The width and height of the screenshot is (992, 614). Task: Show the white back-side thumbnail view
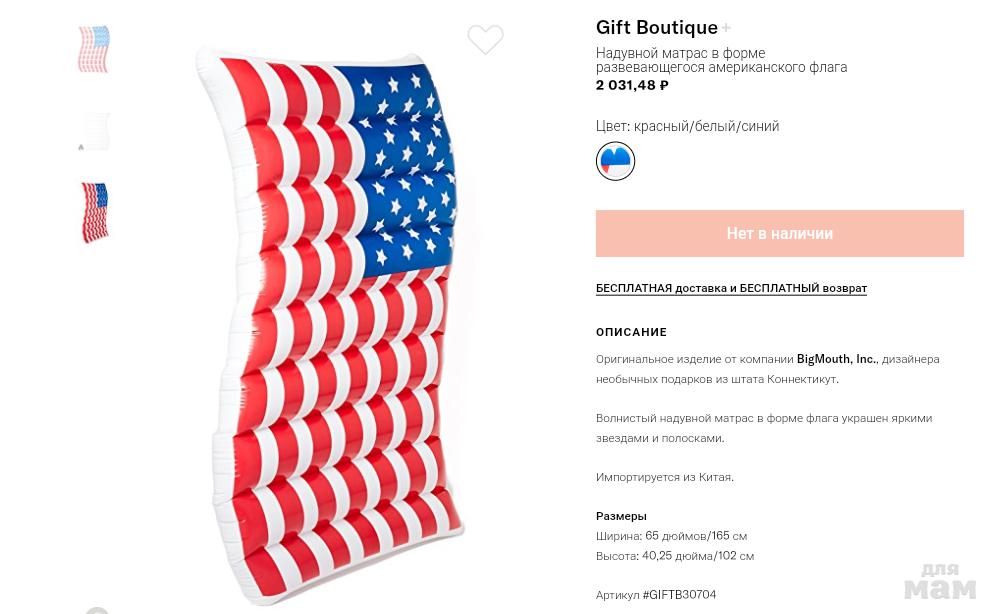click(x=94, y=132)
